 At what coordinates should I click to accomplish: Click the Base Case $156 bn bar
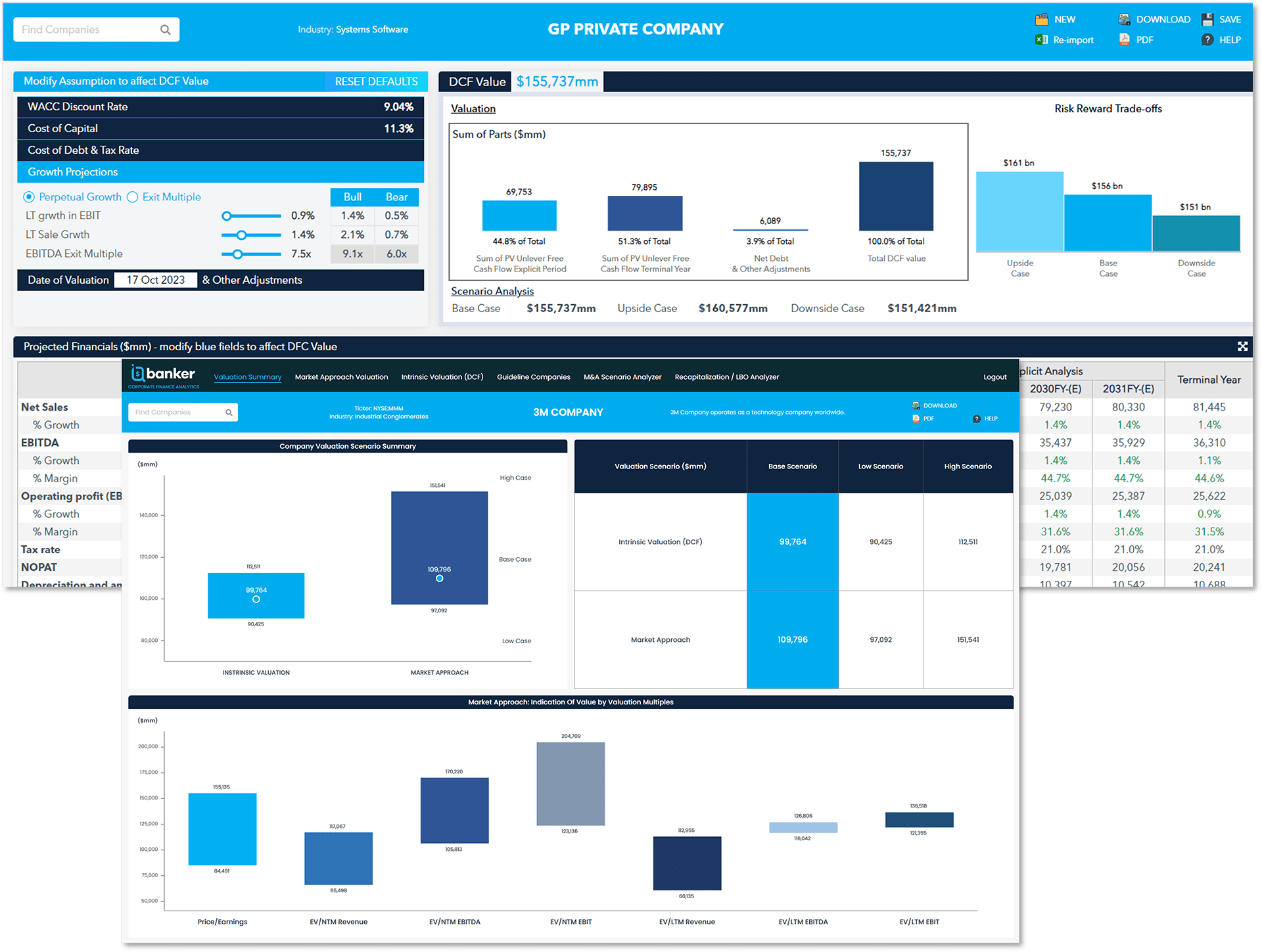pos(1108,223)
